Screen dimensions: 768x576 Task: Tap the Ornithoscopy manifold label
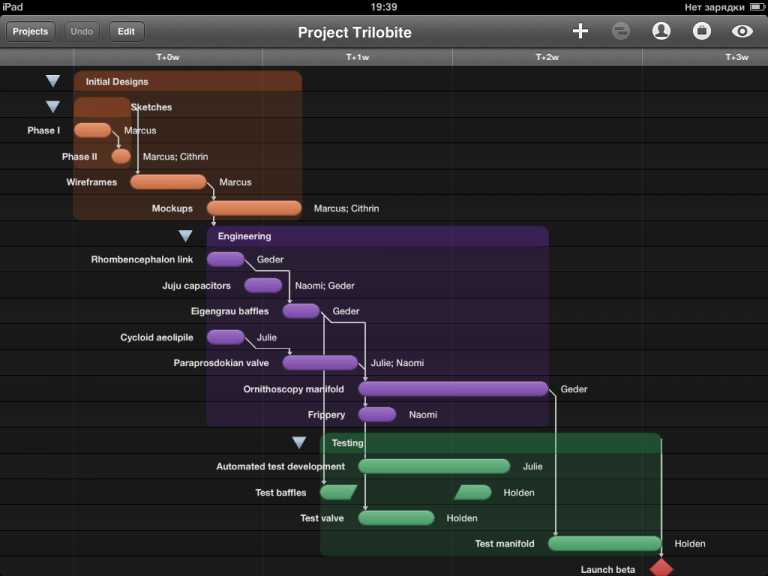(293, 389)
